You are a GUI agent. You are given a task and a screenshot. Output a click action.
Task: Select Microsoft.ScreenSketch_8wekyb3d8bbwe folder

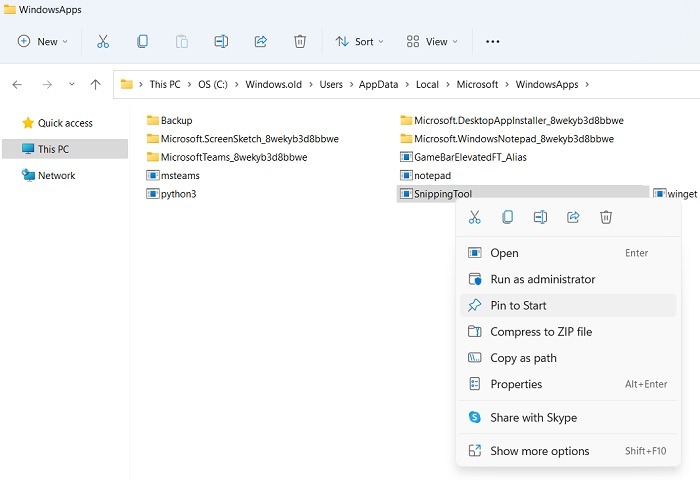243,139
